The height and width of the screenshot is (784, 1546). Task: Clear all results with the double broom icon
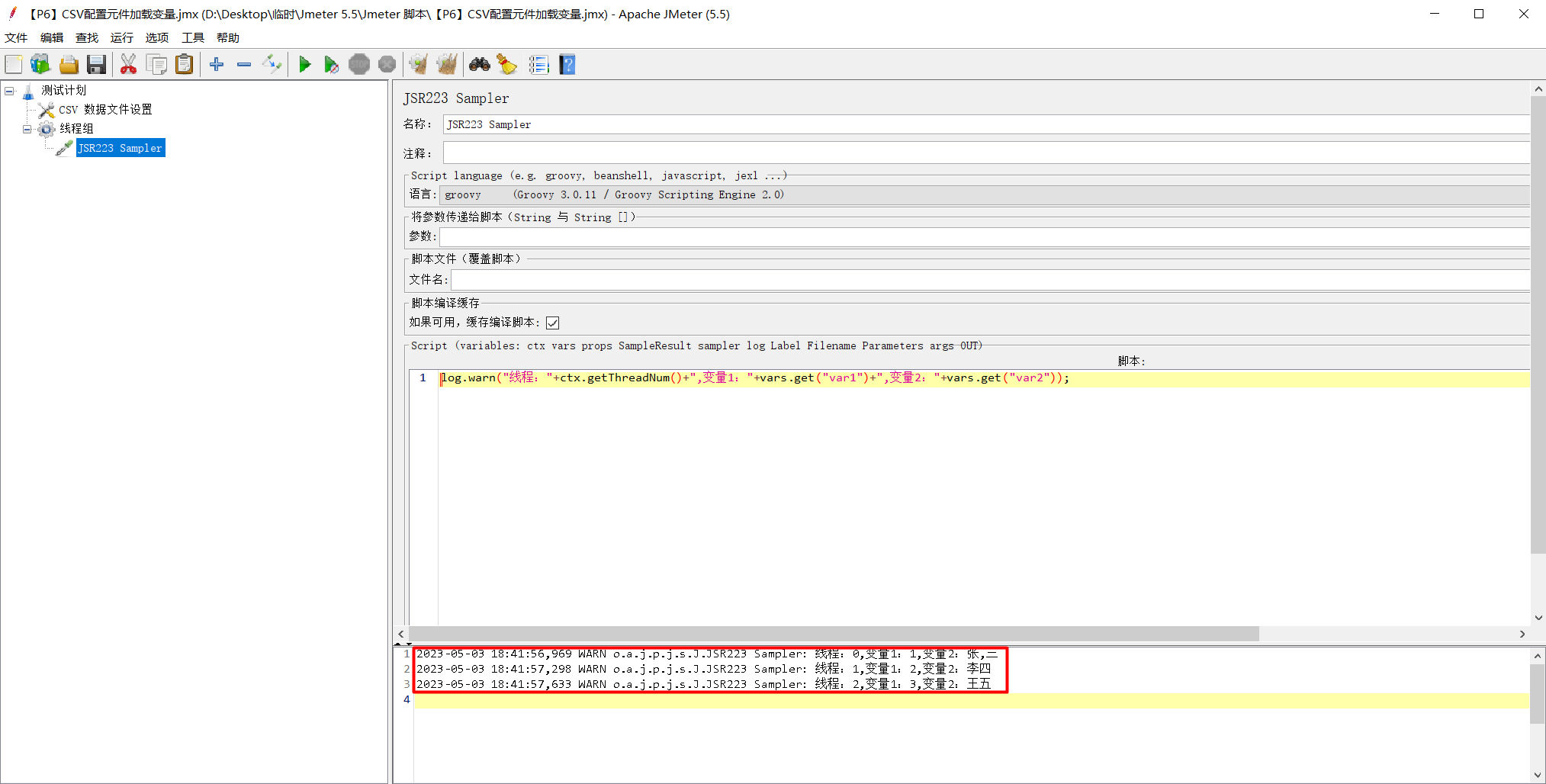447,65
